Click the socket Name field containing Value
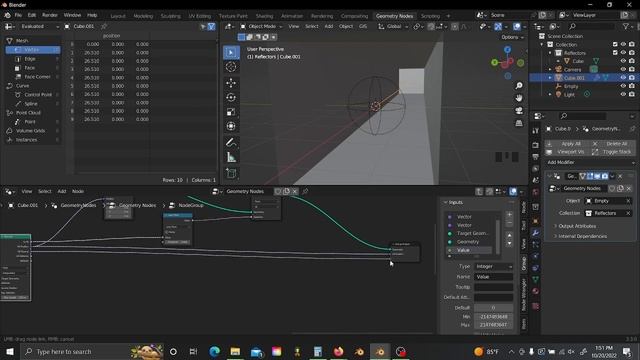640x360 pixels. click(x=493, y=277)
